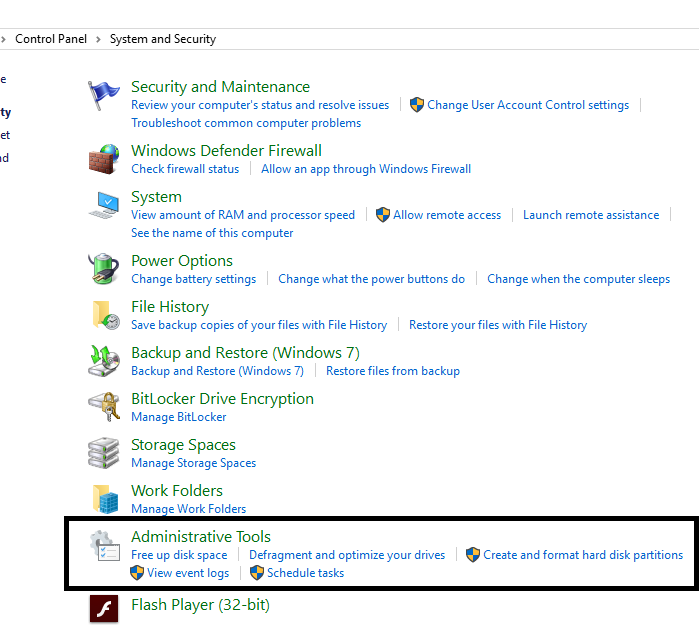This screenshot has width=699, height=633.
Task: Click shield icon beside Allow remote access
Action: pos(382,215)
